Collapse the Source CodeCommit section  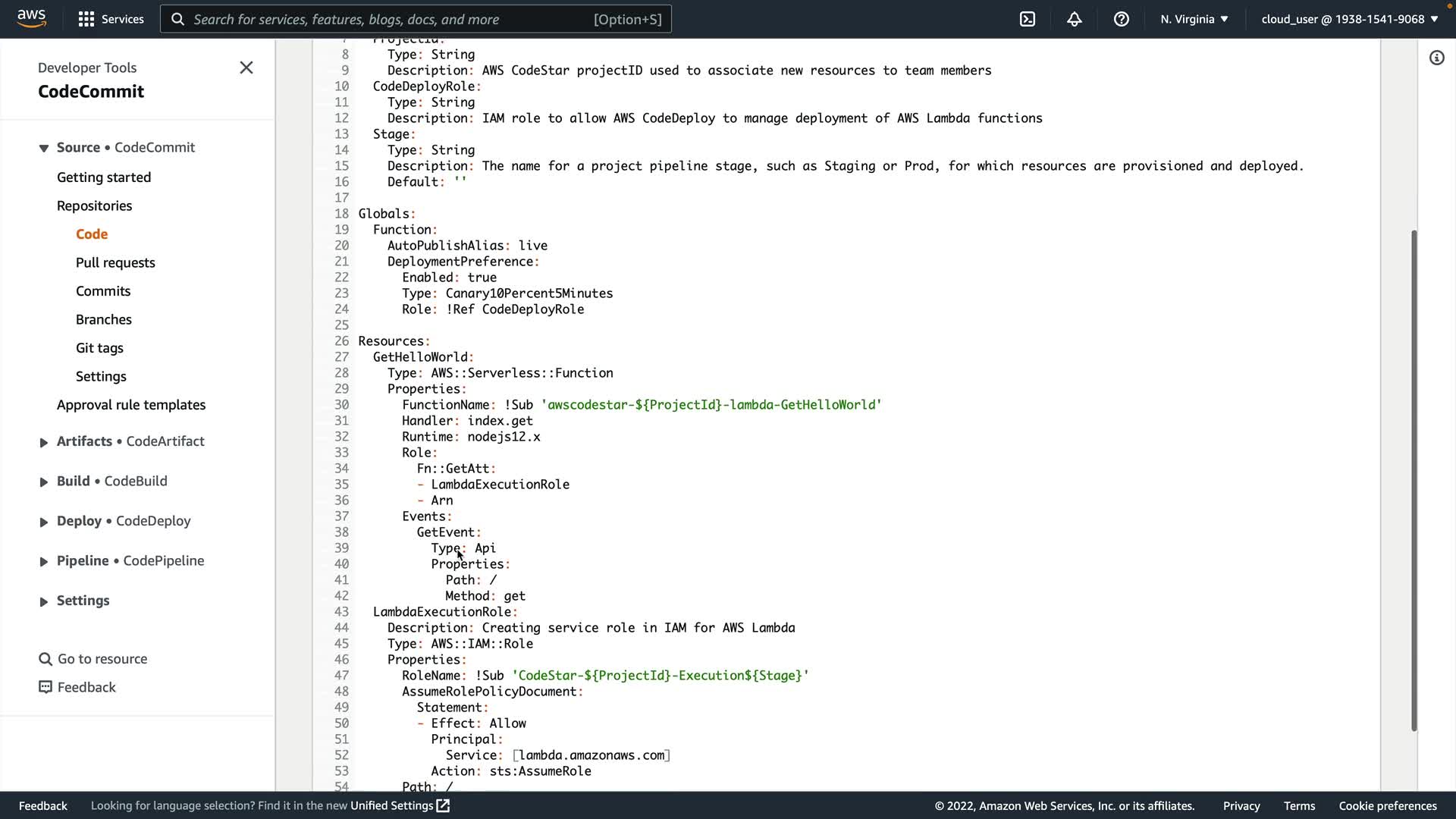coord(43,148)
